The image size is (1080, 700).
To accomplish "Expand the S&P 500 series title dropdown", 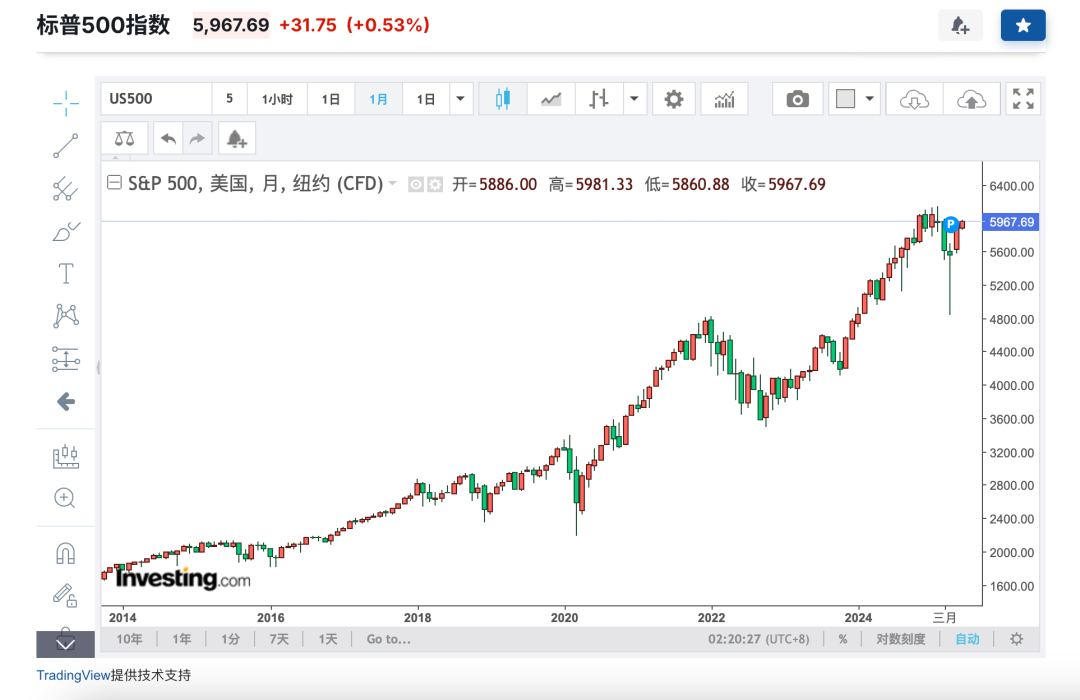I will click(393, 184).
